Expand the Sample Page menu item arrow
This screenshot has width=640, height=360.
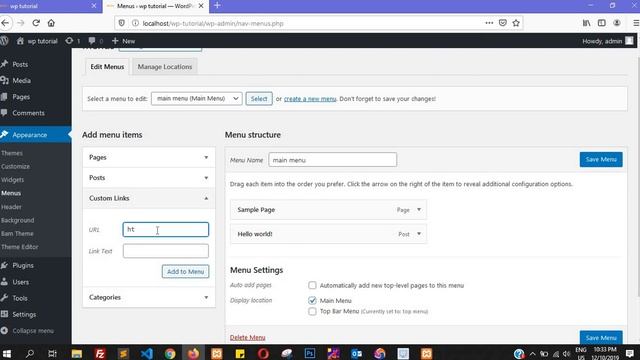pos(419,209)
